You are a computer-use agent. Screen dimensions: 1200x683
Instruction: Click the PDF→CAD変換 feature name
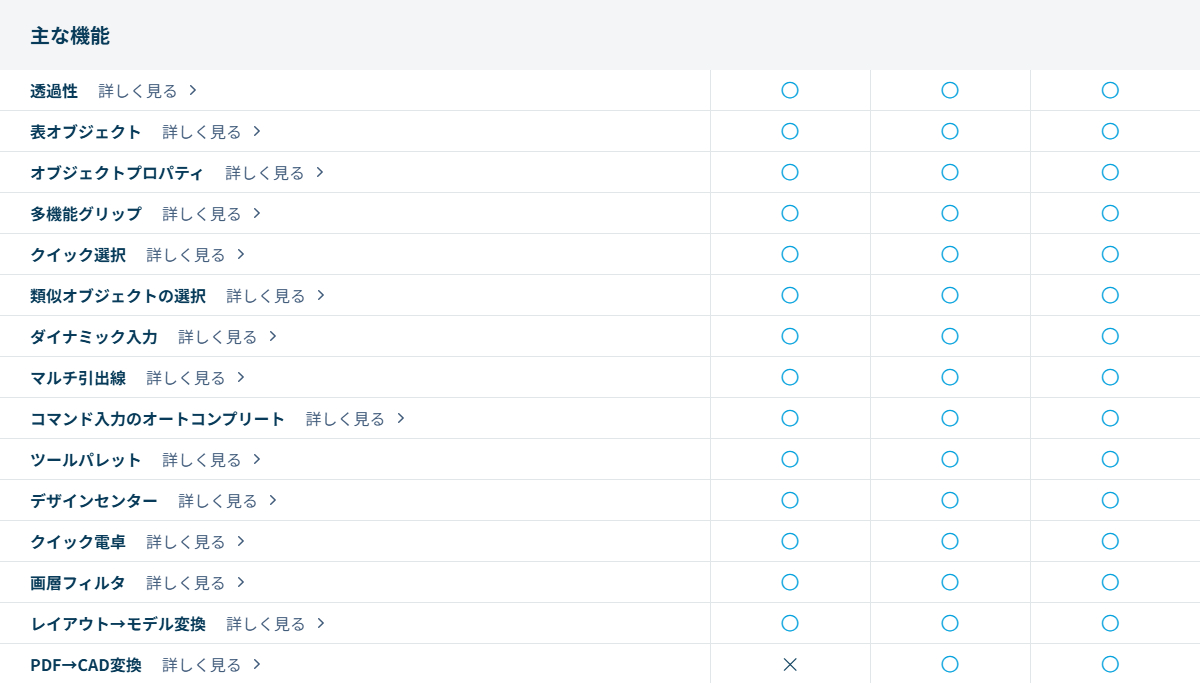(x=86, y=664)
